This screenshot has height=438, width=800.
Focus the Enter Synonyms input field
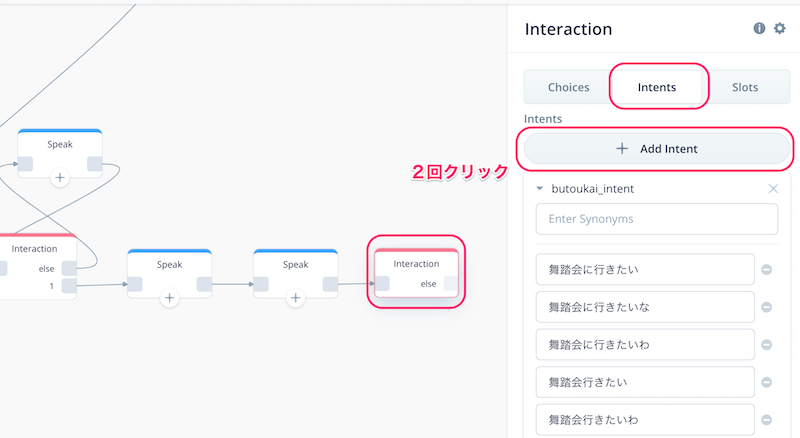pyautogui.click(x=657, y=219)
